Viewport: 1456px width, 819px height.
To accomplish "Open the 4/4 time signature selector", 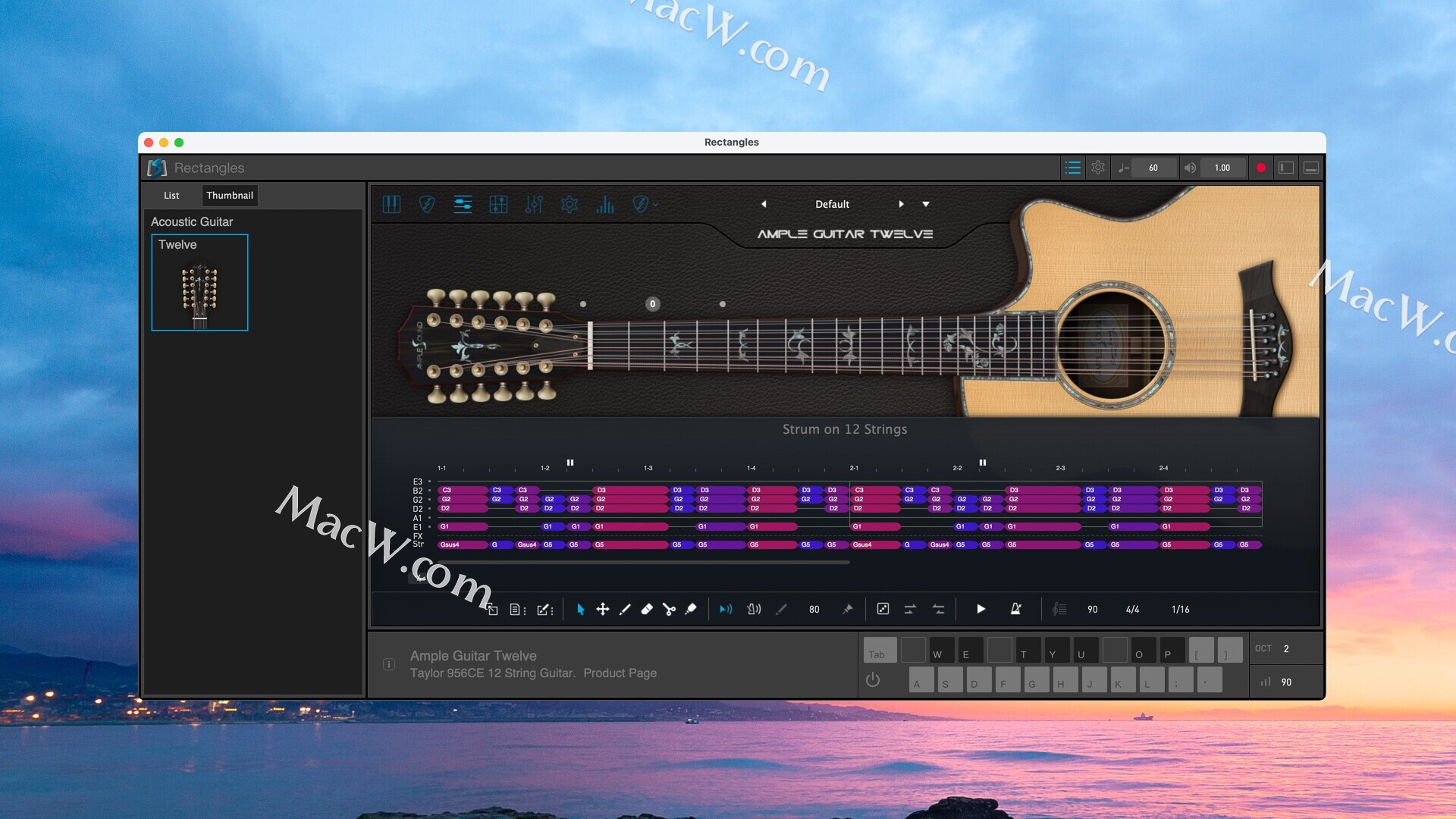I will coord(1132,609).
